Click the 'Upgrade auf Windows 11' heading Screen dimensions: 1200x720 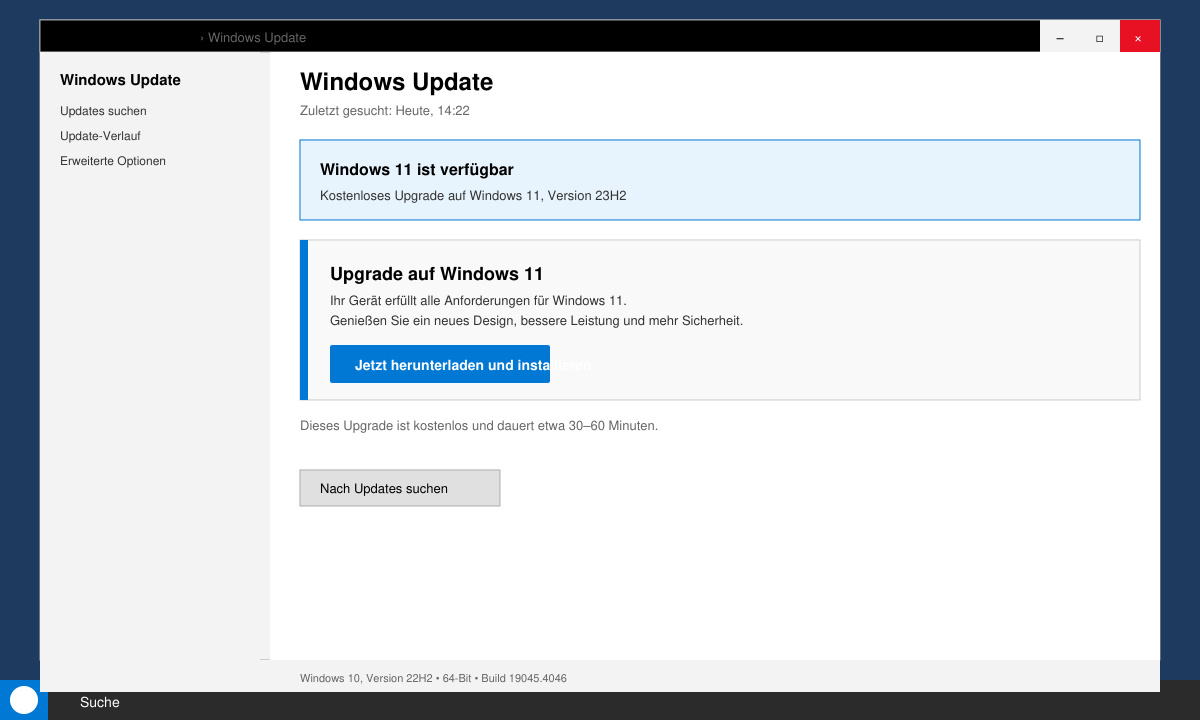(436, 274)
